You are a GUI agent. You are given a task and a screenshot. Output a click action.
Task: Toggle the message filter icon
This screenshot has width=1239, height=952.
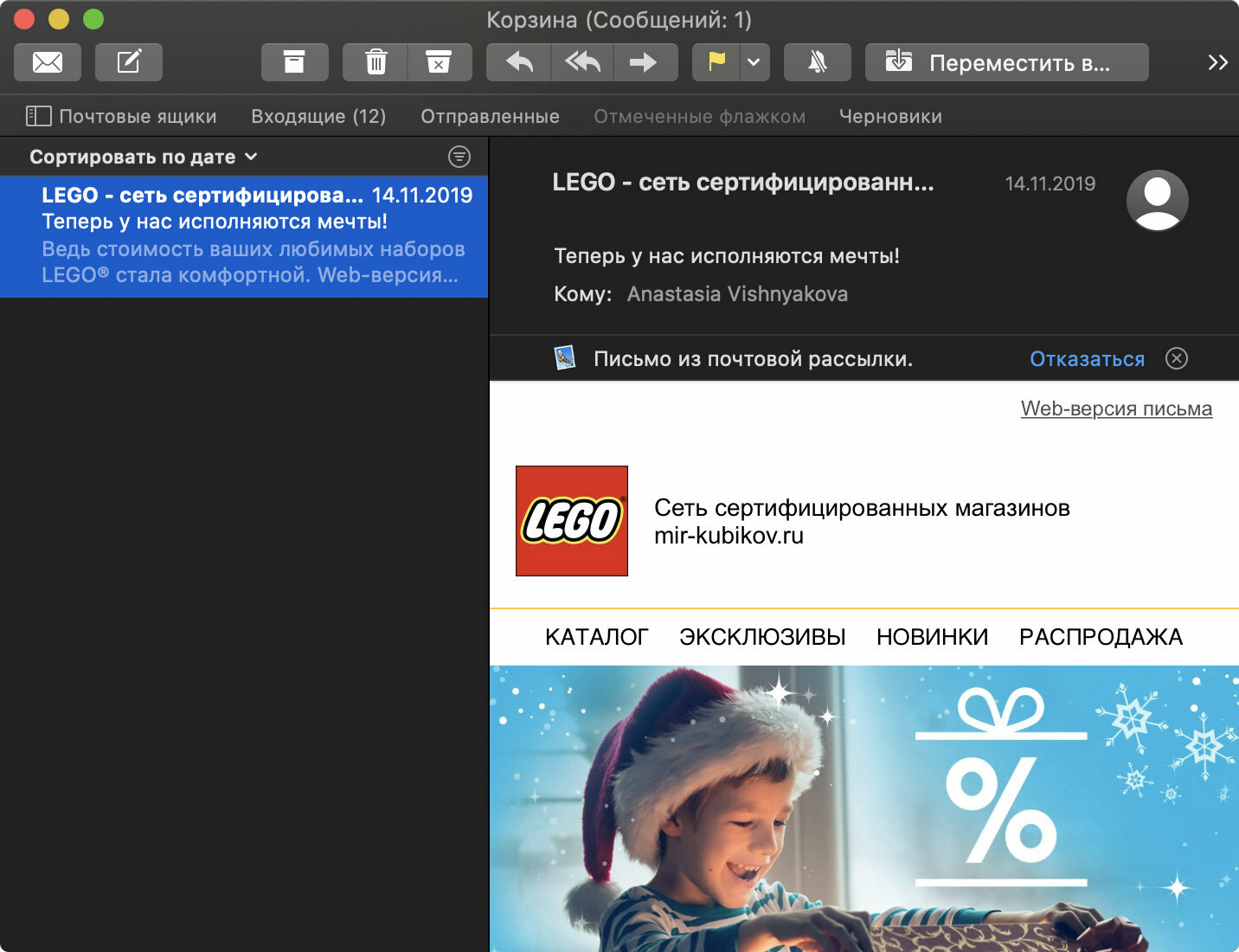pyautogui.click(x=459, y=157)
